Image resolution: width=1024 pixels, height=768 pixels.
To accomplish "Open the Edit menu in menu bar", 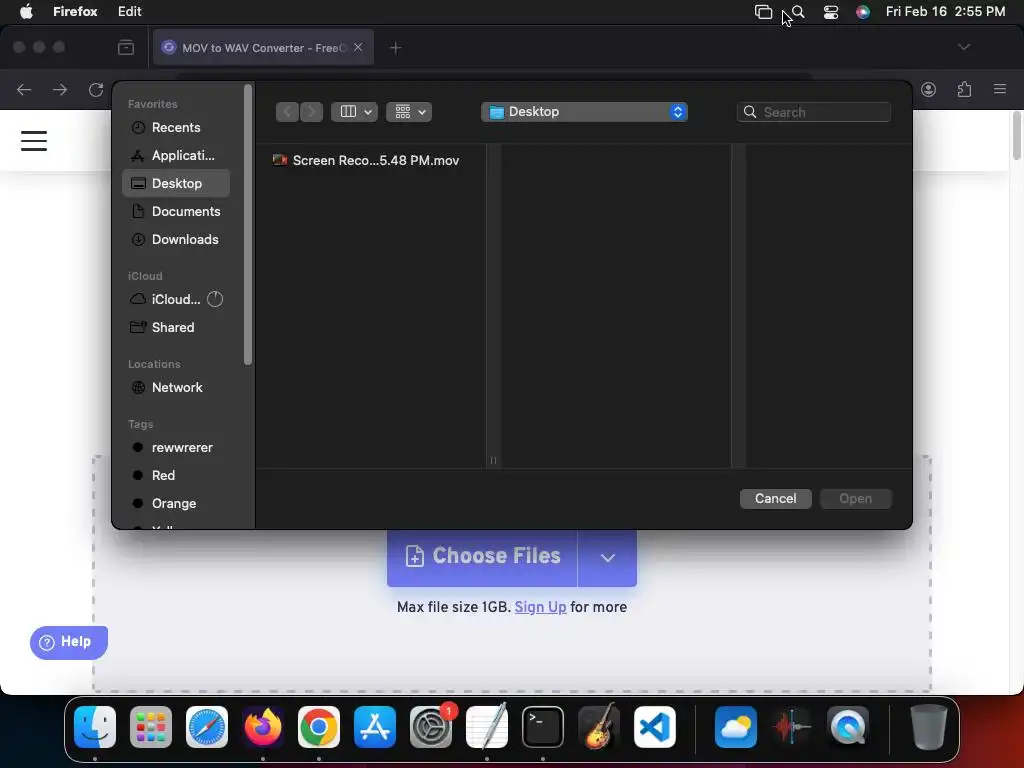I will 129,12.
